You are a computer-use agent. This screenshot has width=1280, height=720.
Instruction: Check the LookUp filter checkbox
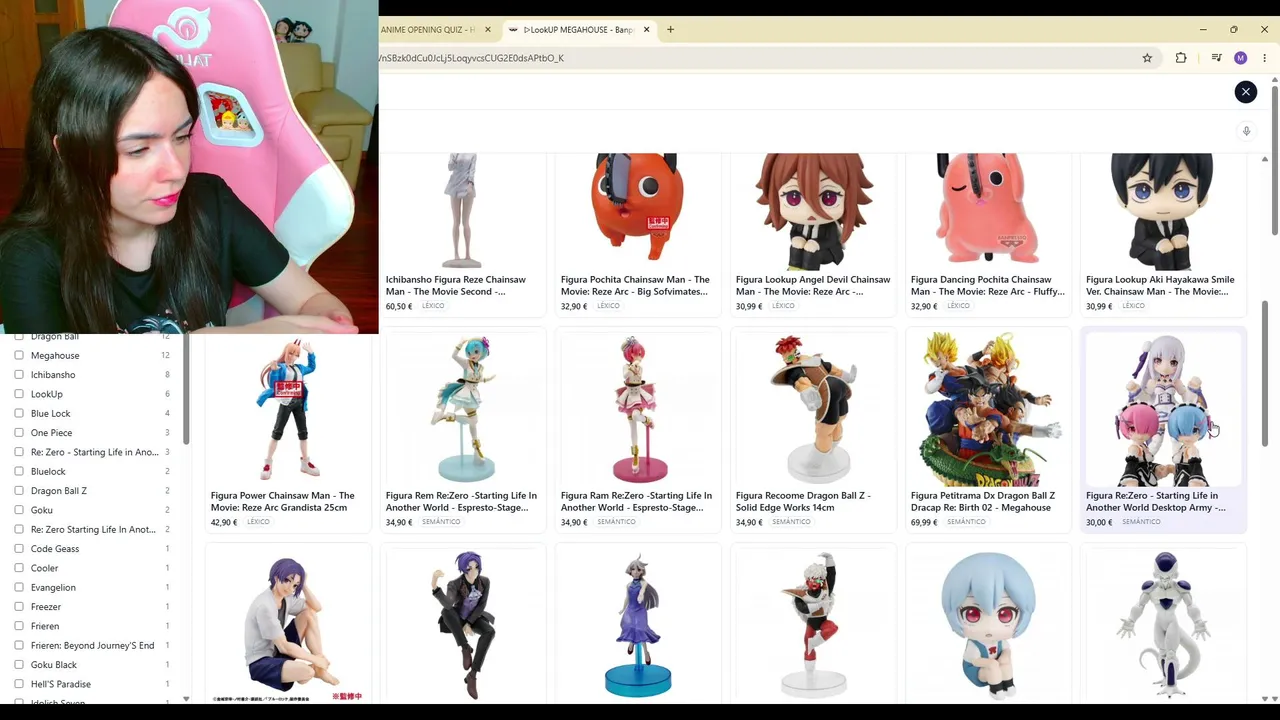19,394
